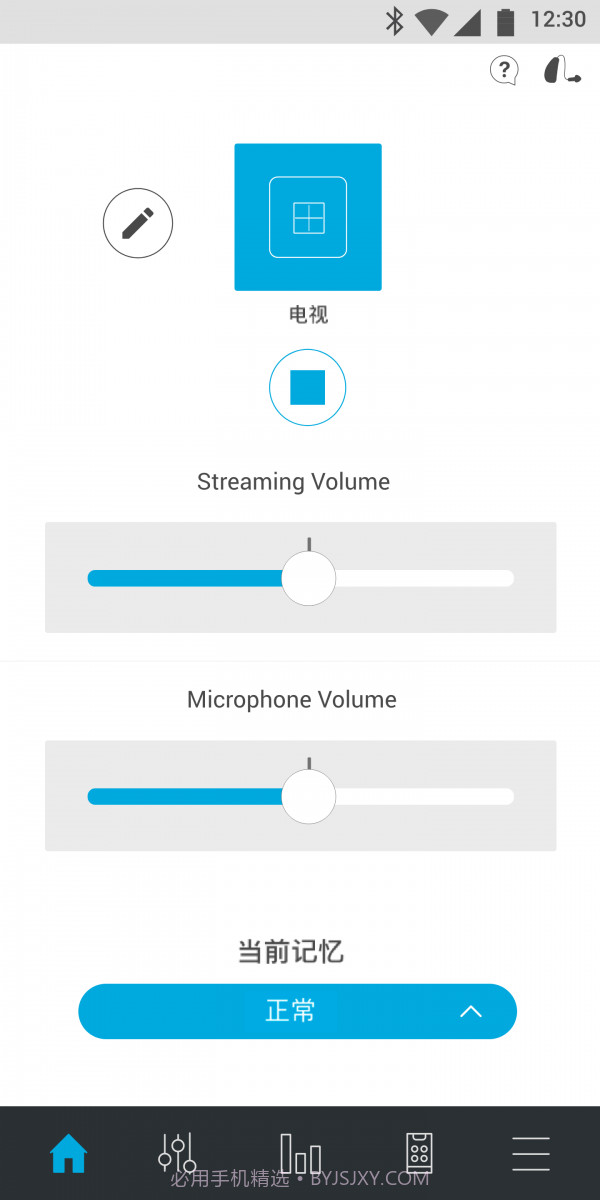600x1200 pixels.
Task: Open the Home tab in bottom navigation
Action: 68,1152
